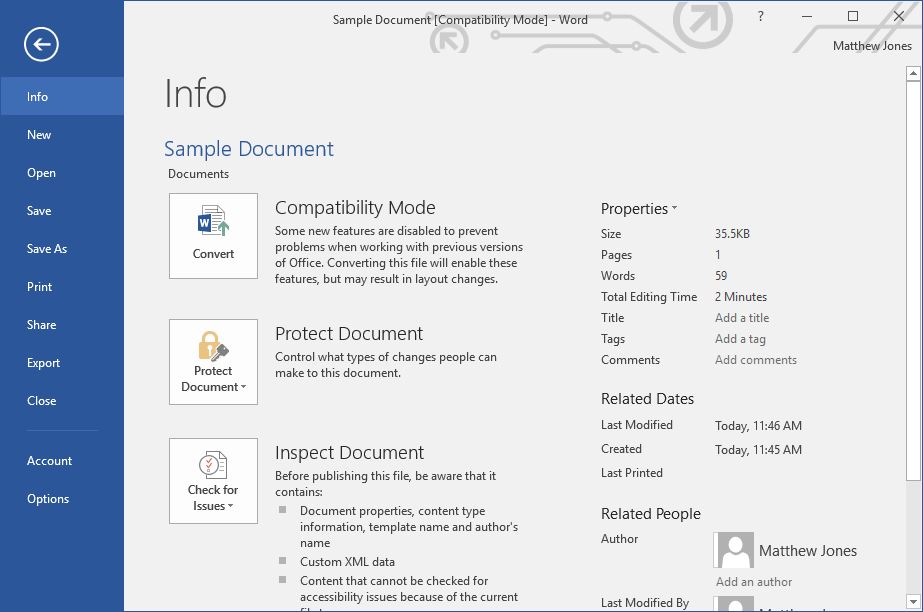Open Word Options

click(x=62, y=499)
